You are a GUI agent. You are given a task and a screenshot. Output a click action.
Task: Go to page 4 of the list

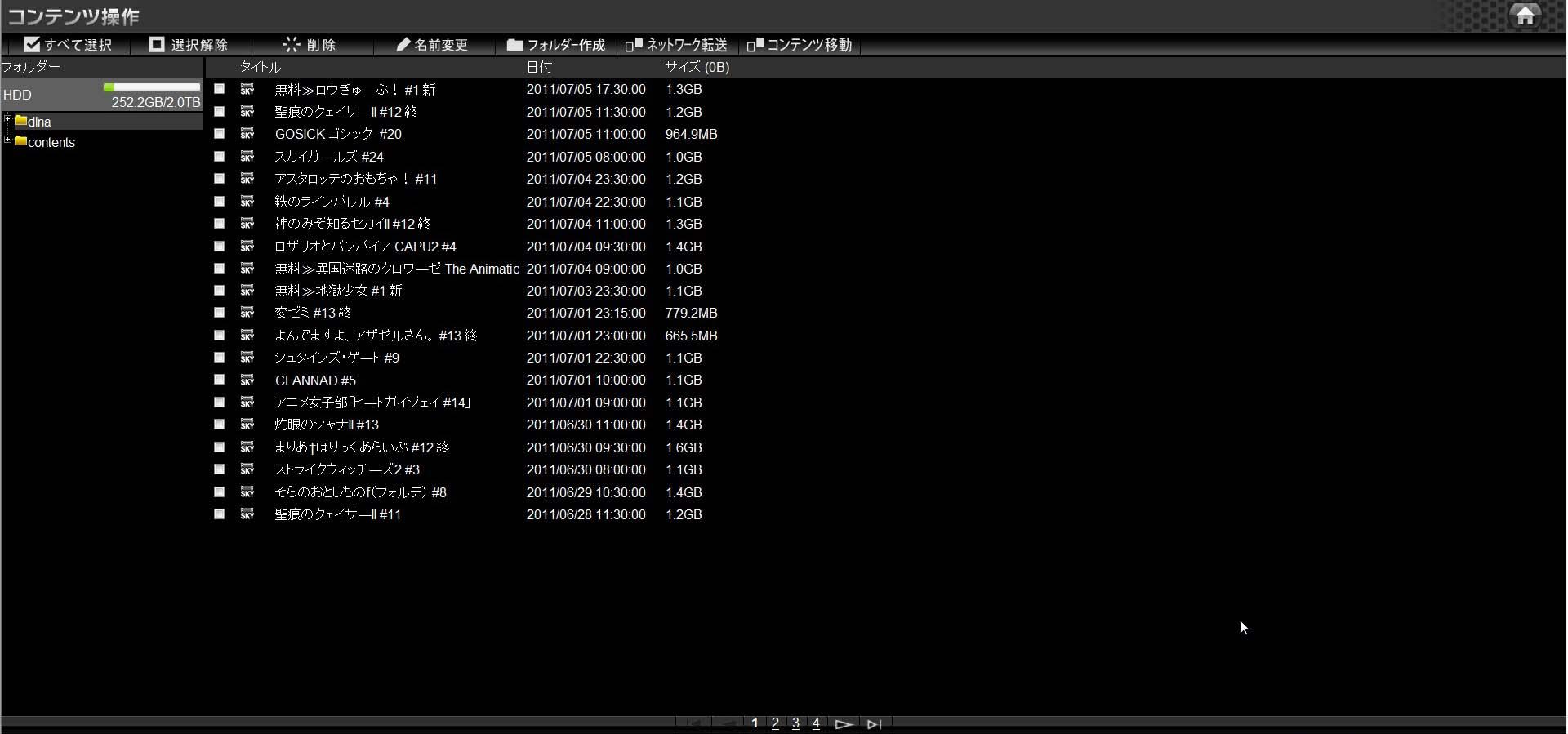[x=816, y=723]
